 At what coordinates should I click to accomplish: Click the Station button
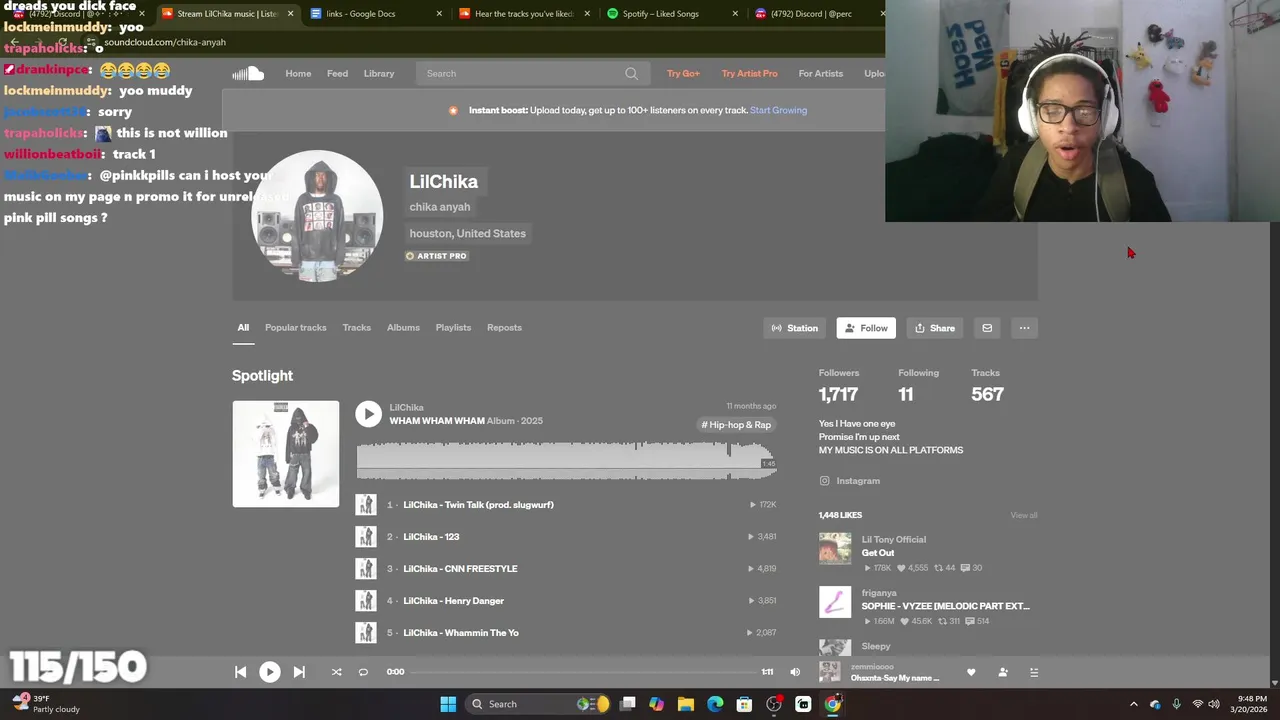[794, 328]
